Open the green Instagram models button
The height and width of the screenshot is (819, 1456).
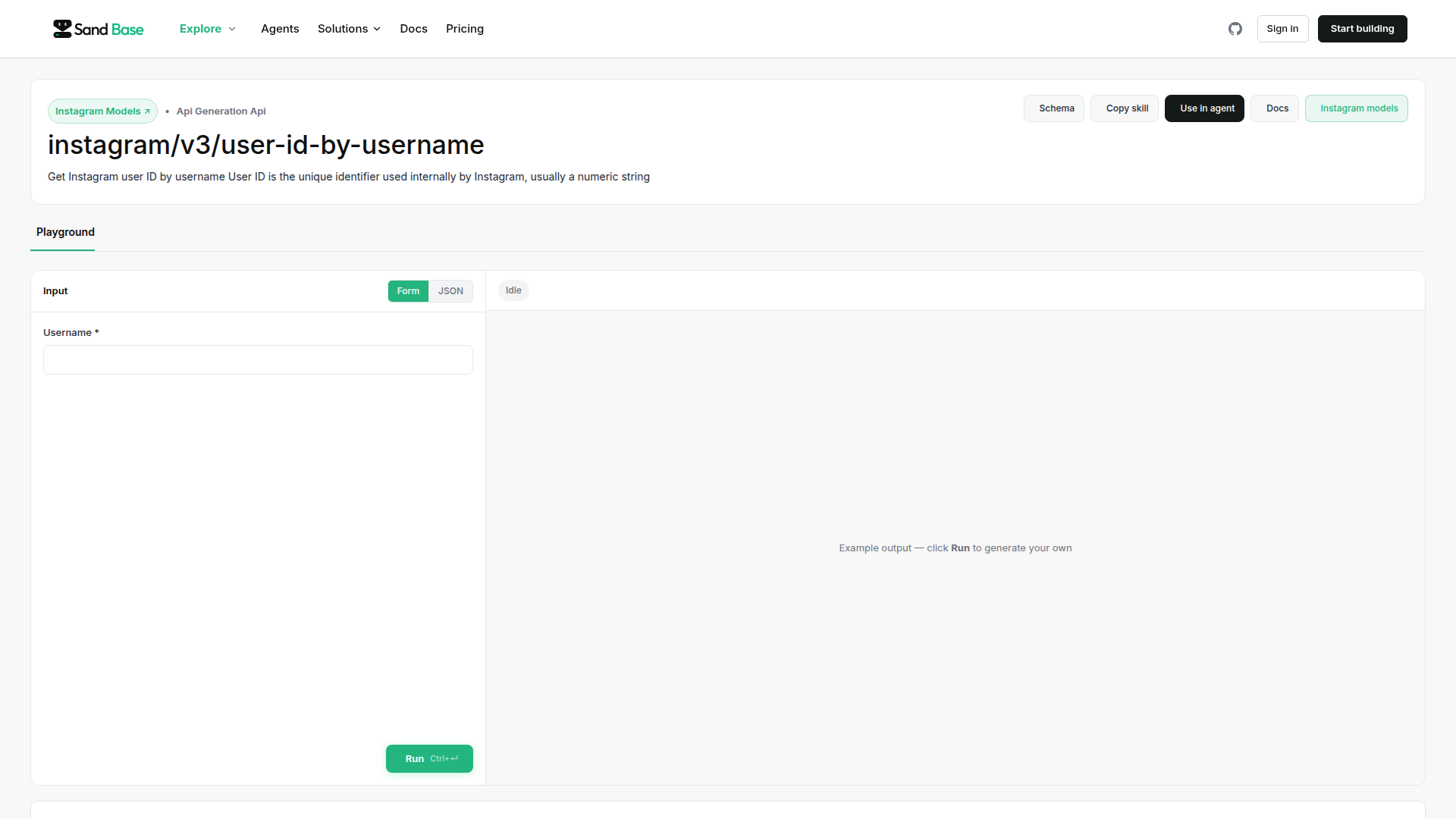pyautogui.click(x=1357, y=108)
